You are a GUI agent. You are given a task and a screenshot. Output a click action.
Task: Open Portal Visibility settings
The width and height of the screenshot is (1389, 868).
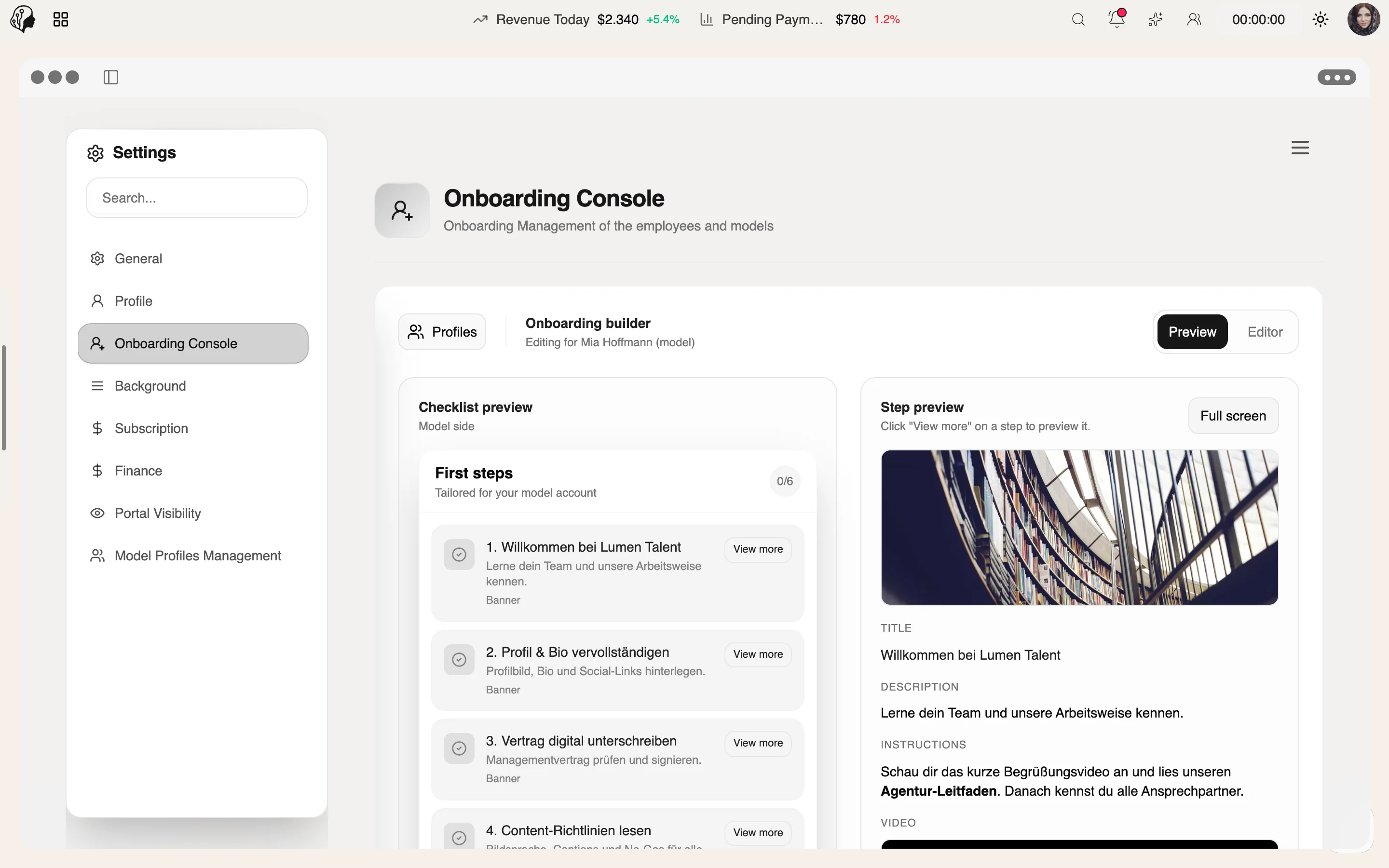[193, 513]
